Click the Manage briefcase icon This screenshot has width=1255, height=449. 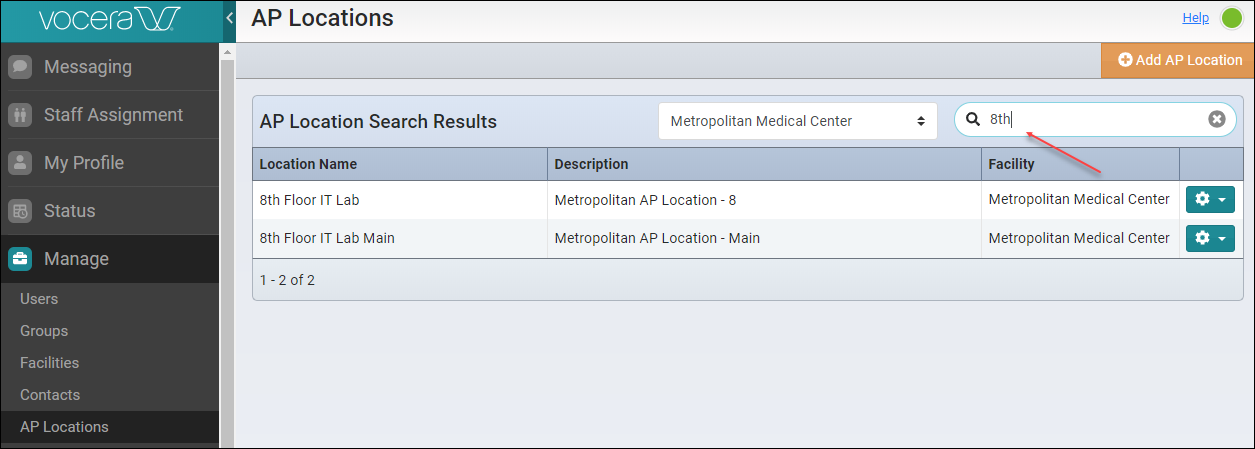tap(20, 259)
